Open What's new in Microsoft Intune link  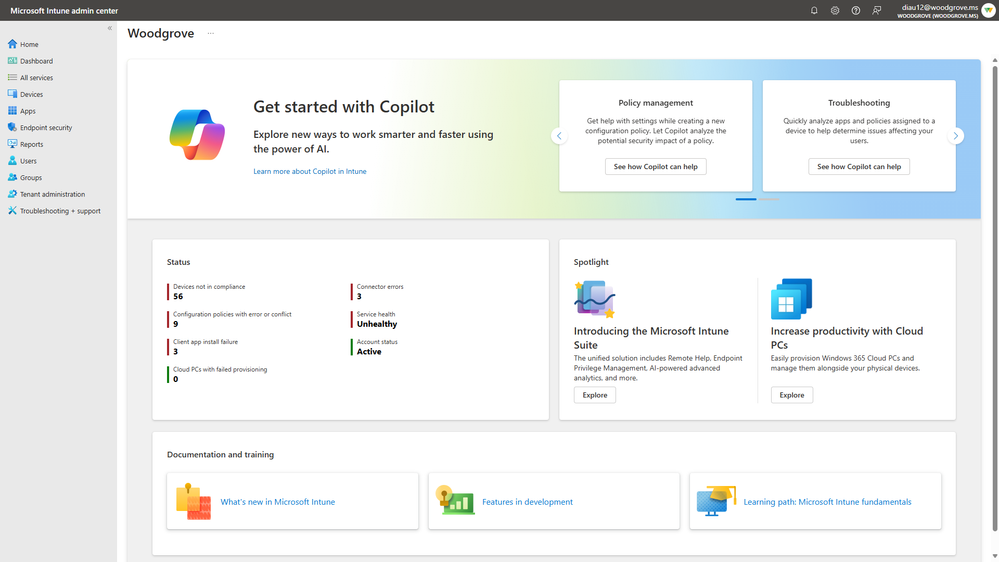pyautogui.click(x=278, y=501)
